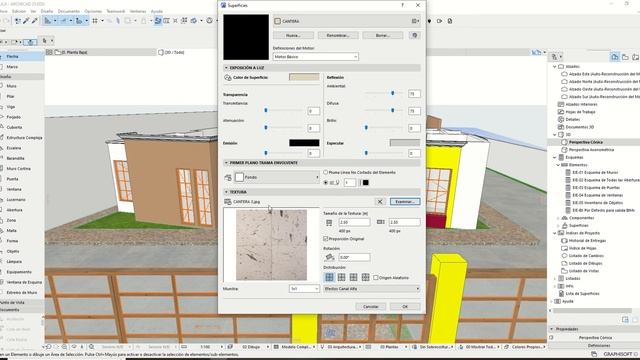Screen dimensions: 640x360
Task: Click the CANTERA texture preview thumbnail
Action: [x=271, y=245]
